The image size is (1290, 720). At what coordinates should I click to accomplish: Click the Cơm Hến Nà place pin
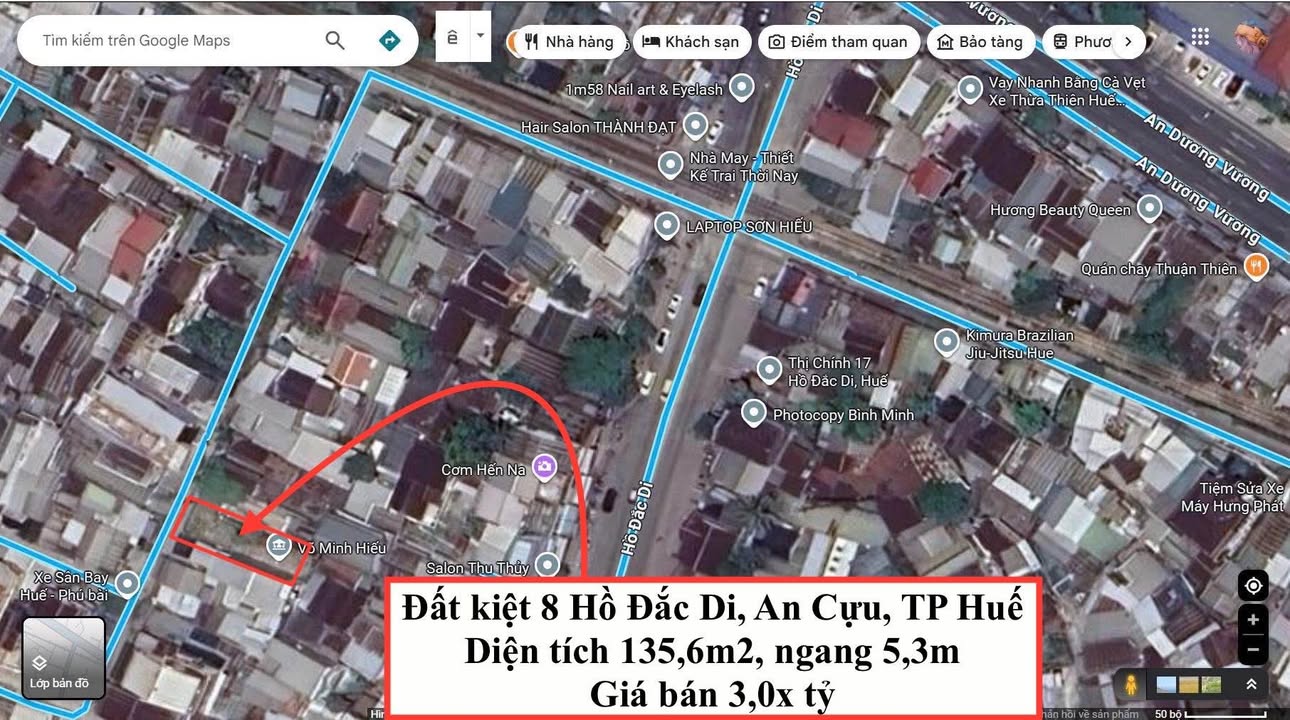coord(543,467)
